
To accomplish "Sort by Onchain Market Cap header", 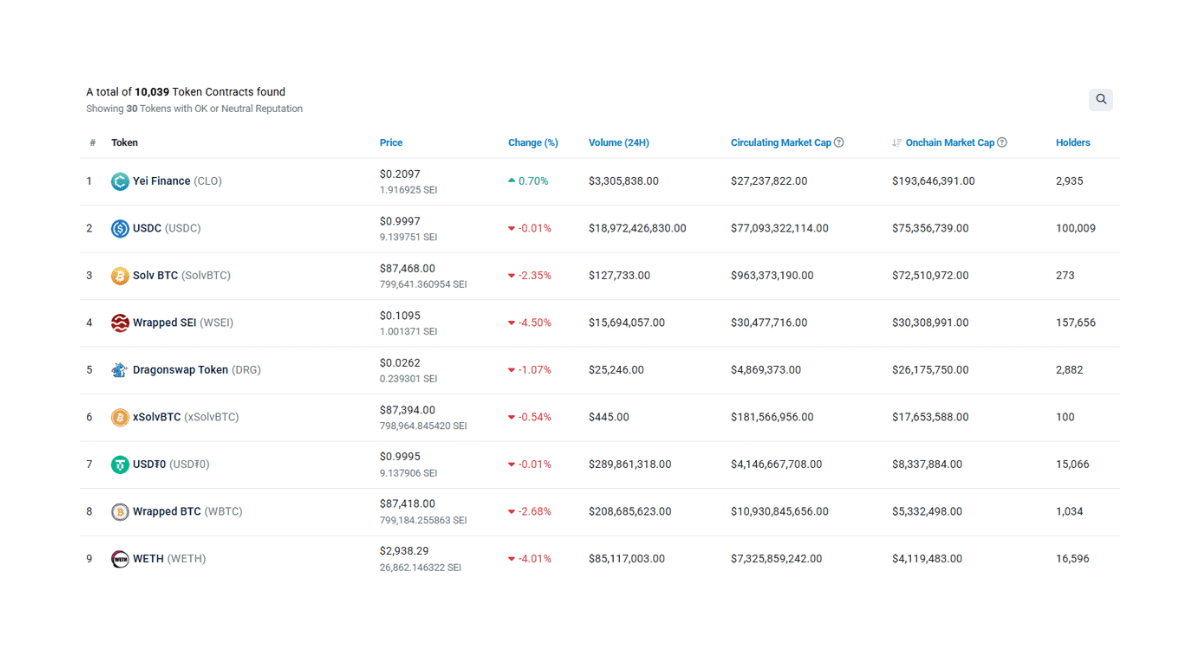I will pyautogui.click(x=950, y=142).
